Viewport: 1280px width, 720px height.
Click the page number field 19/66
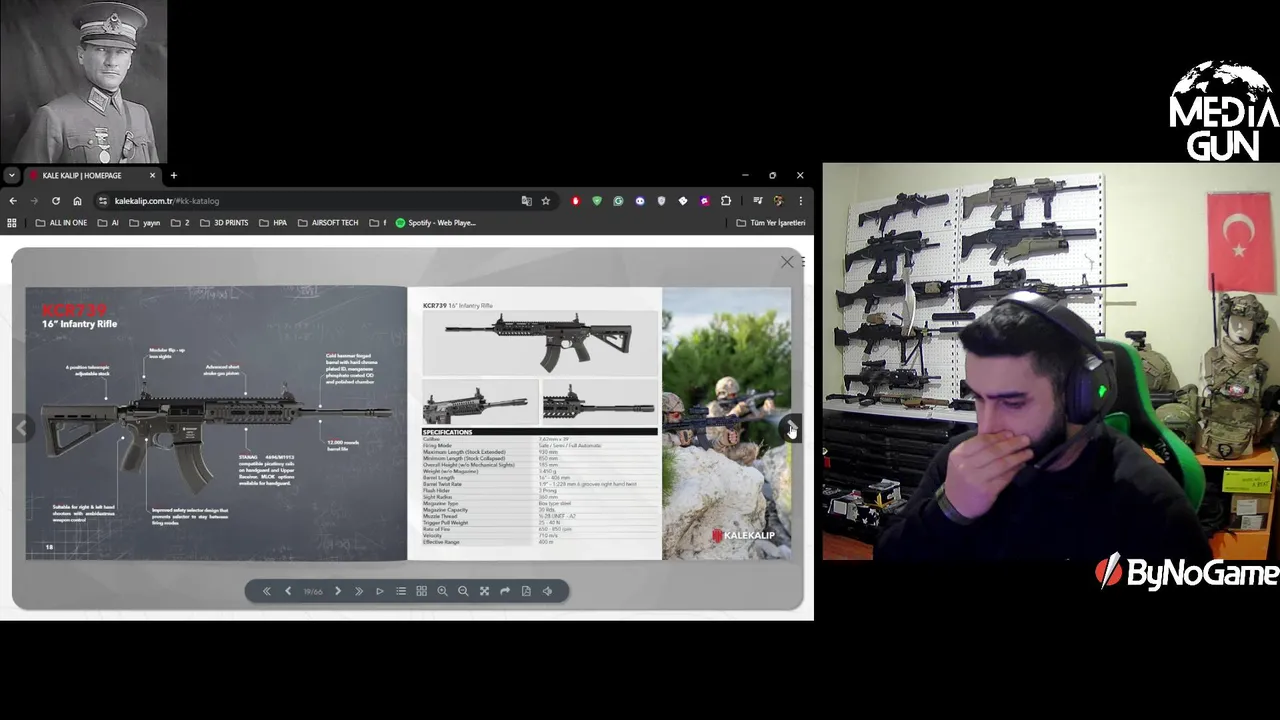click(313, 591)
